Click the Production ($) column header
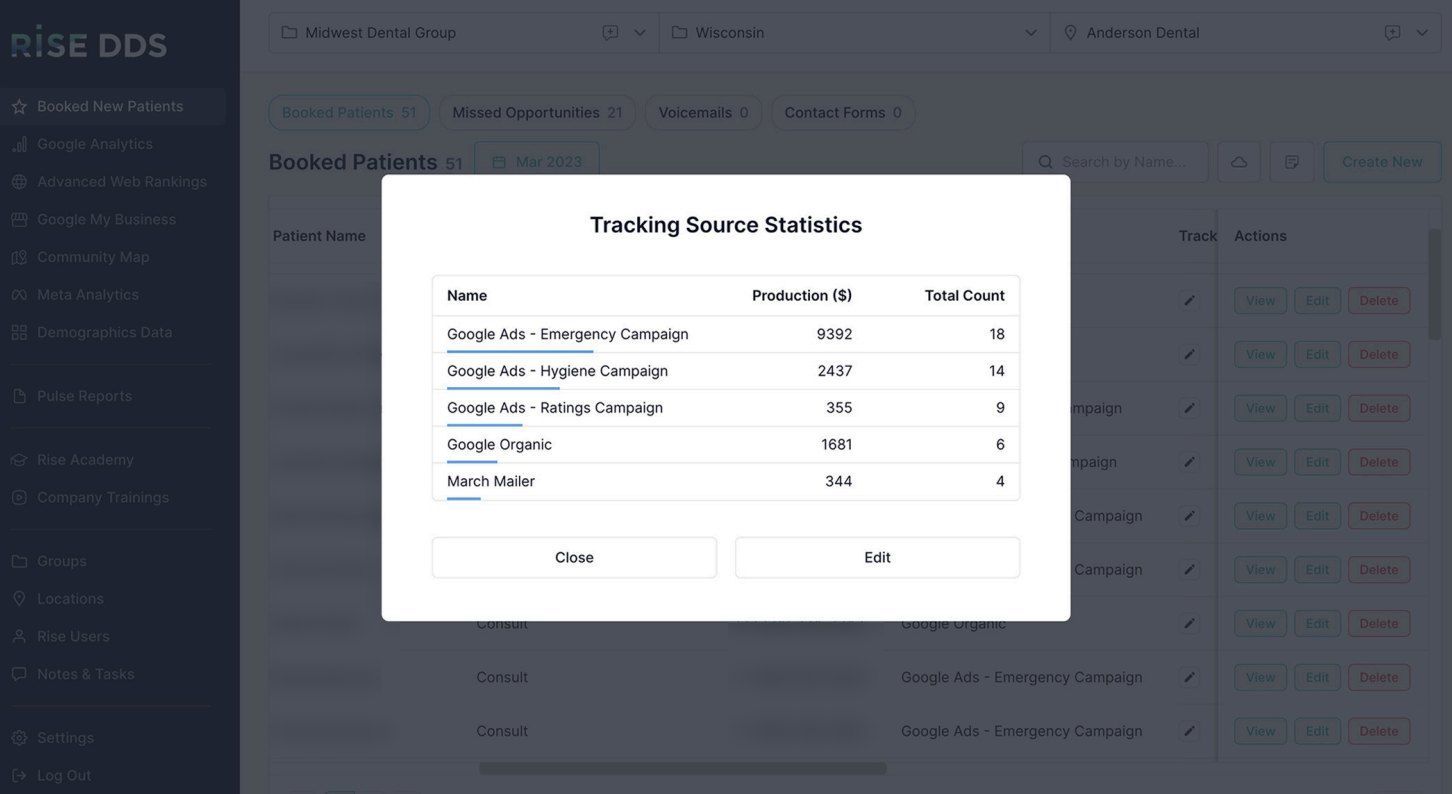The image size is (1452, 794). [x=802, y=296]
